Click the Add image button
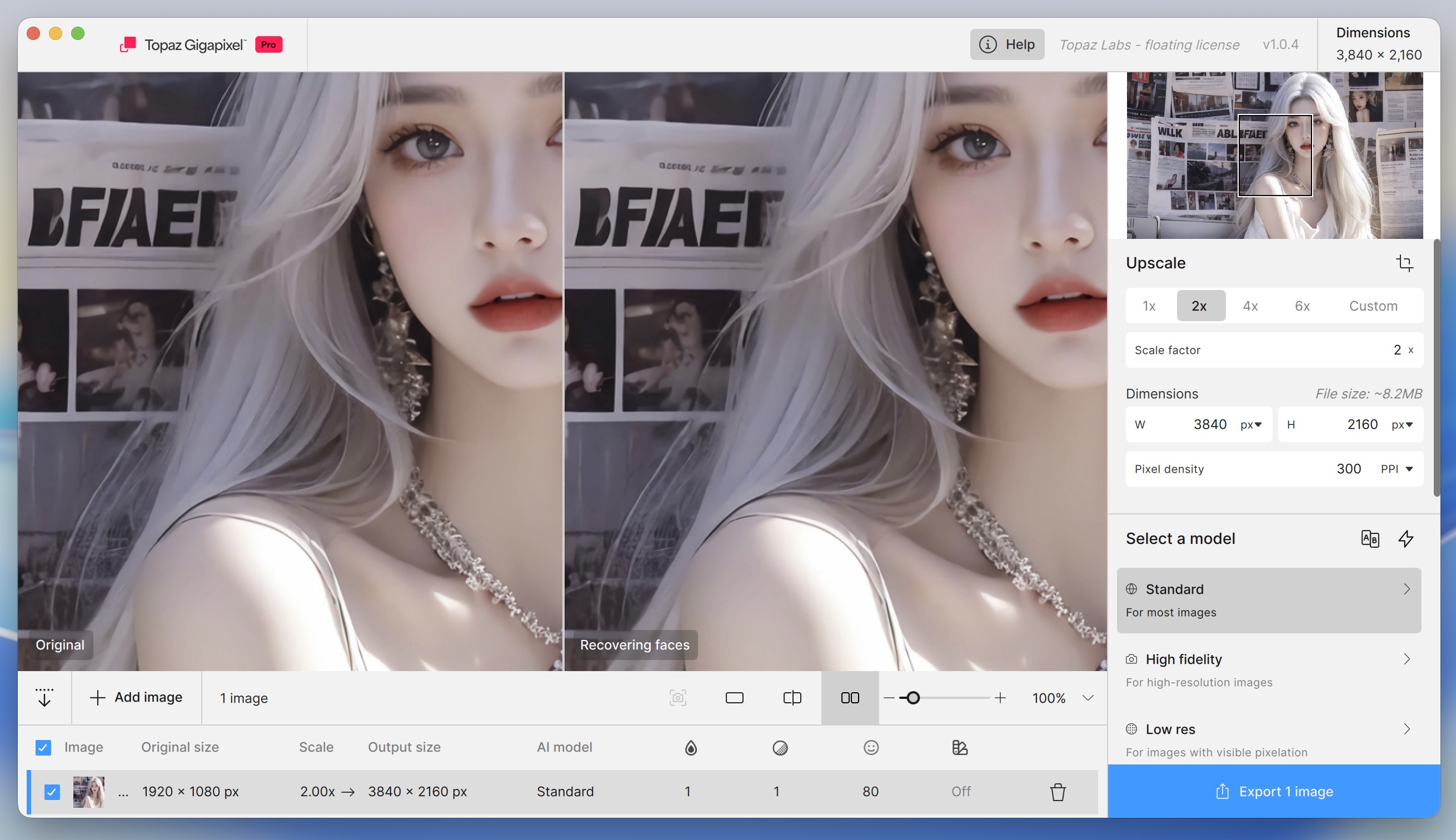 136,698
